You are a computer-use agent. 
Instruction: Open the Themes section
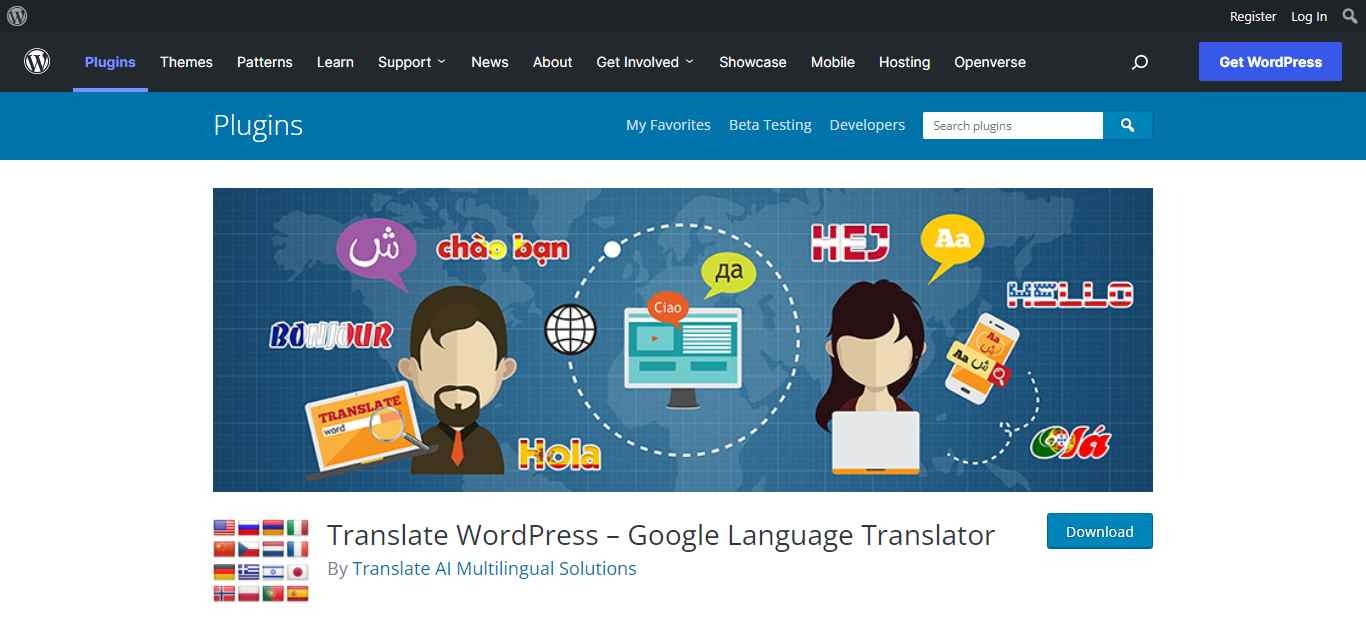pyautogui.click(x=186, y=62)
